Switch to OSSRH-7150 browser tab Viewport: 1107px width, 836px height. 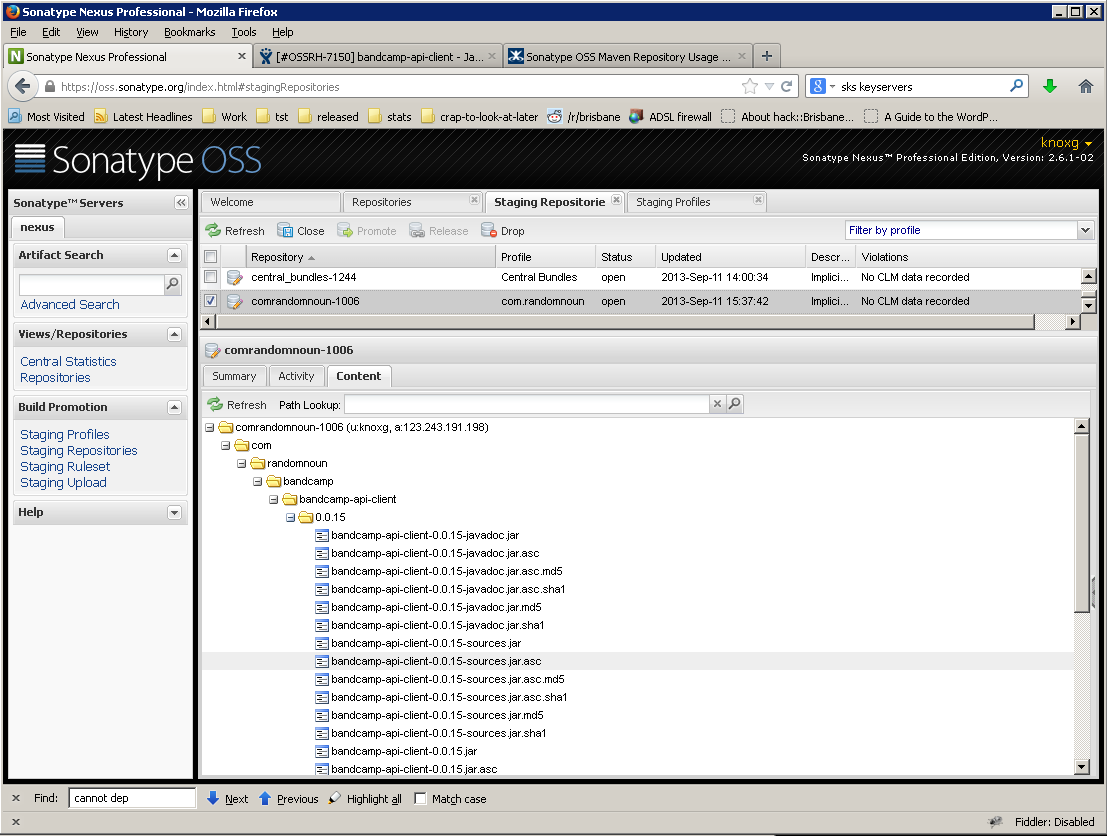(x=376, y=56)
